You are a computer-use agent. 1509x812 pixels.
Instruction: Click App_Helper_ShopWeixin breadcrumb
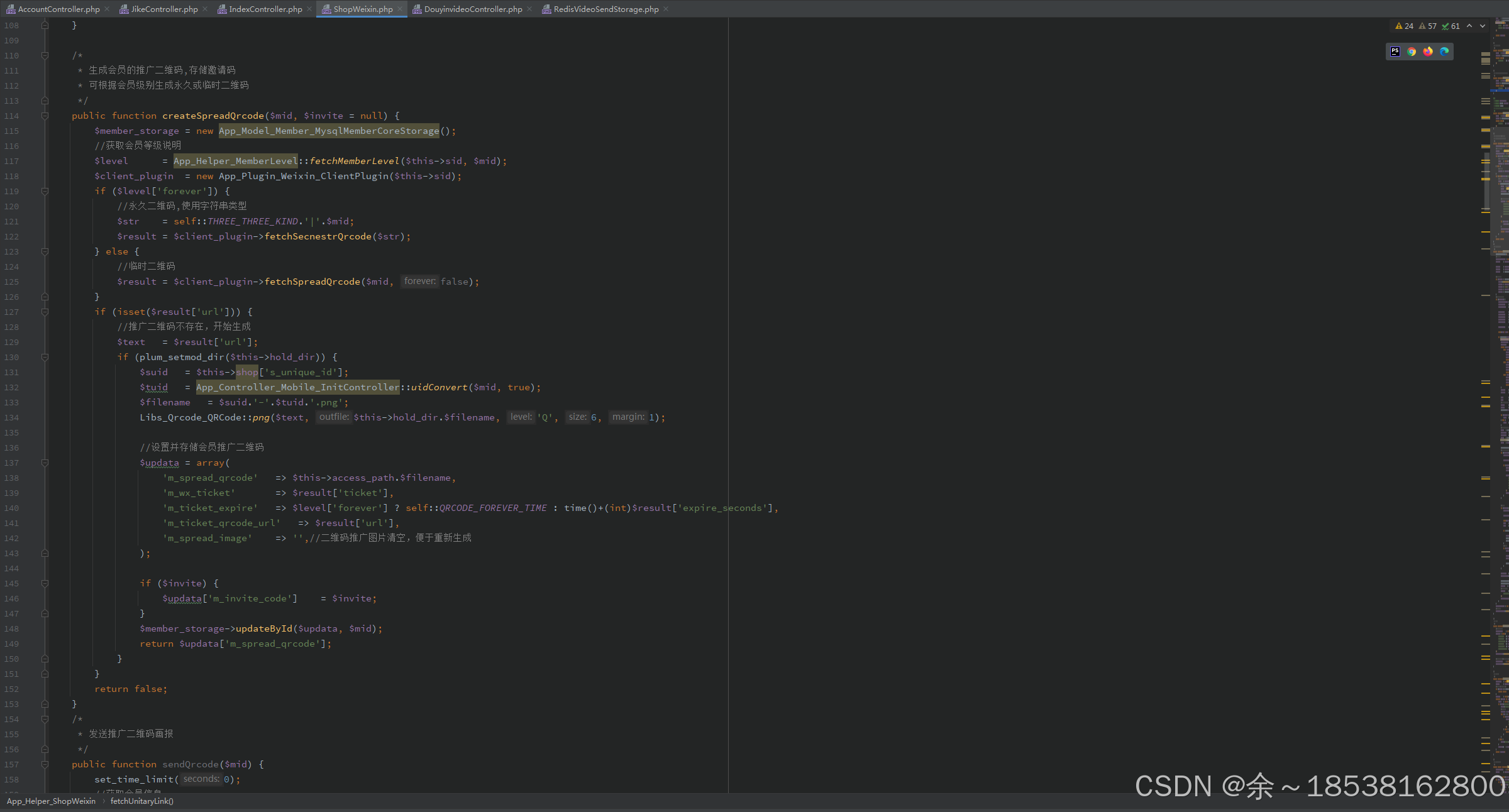51,801
